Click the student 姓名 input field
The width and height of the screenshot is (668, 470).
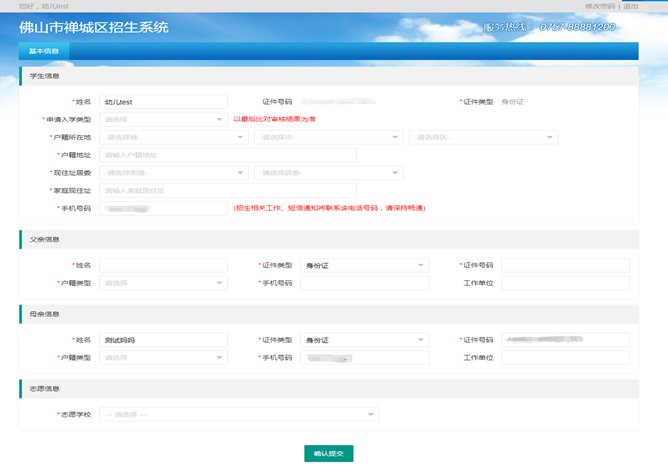163,101
